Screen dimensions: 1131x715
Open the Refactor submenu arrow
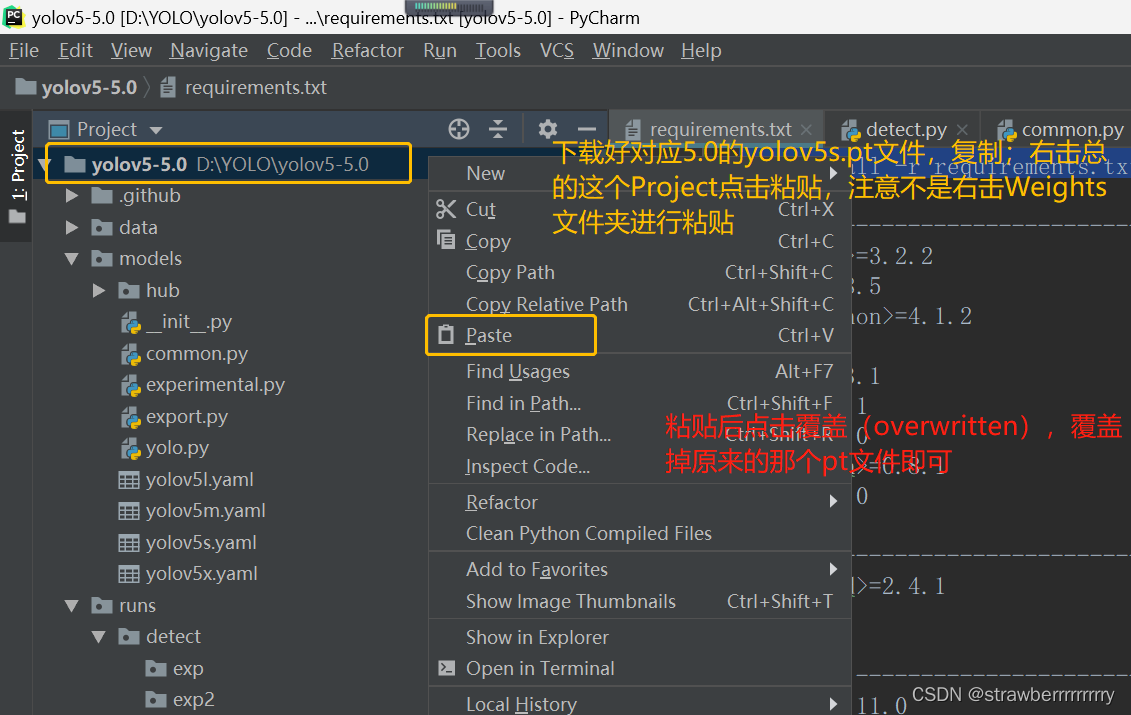[x=834, y=502]
